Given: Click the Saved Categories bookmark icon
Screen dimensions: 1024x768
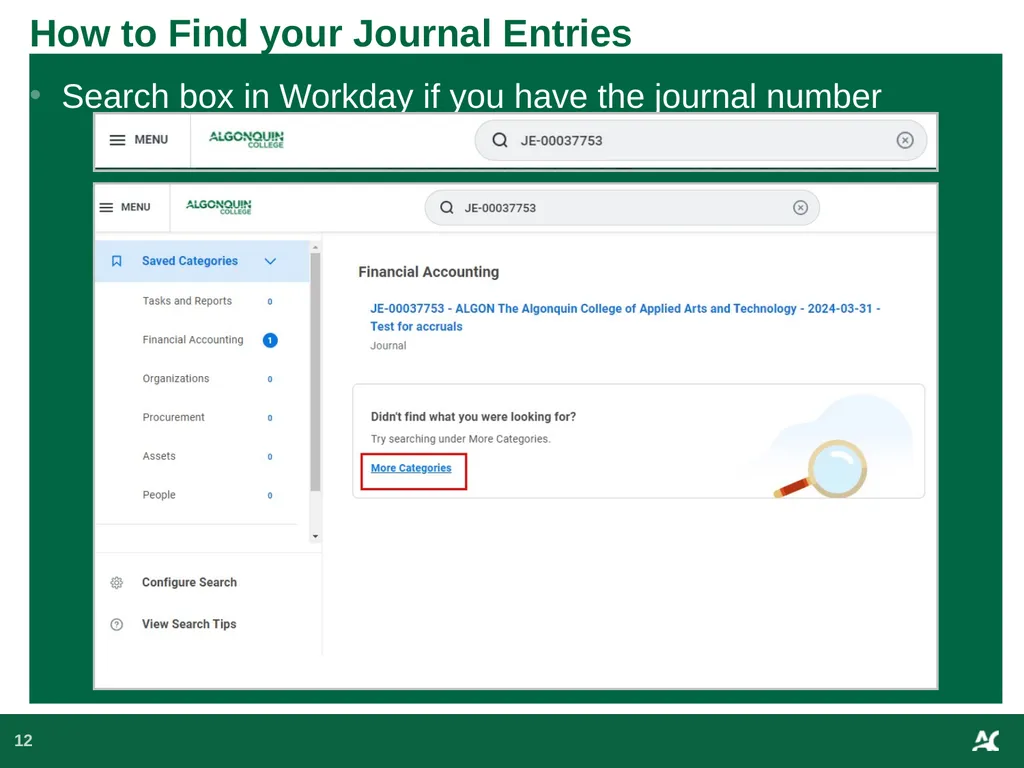Looking at the screenshot, I should (116, 261).
